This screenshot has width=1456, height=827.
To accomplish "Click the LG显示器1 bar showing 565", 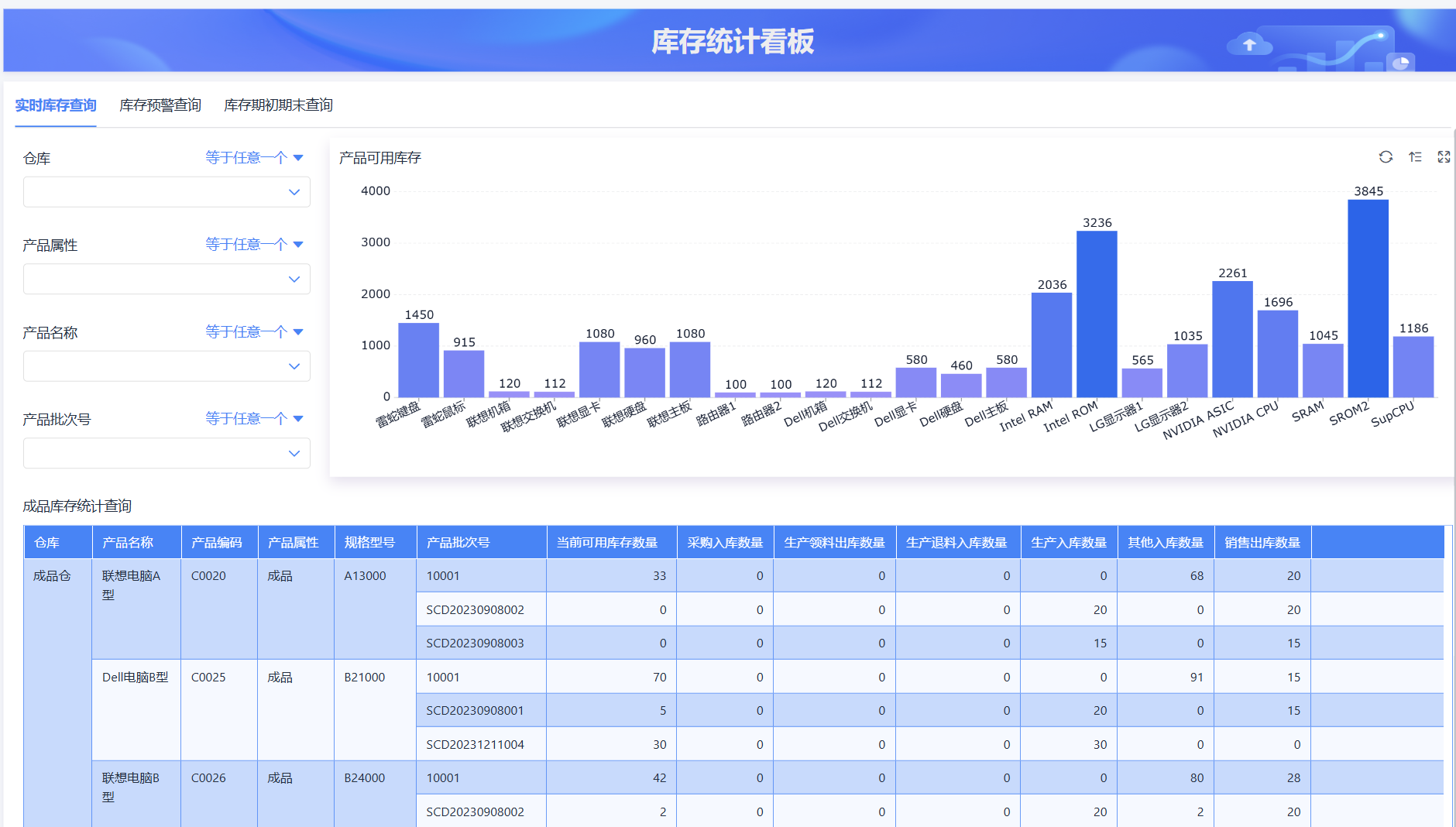I will pos(1142,383).
